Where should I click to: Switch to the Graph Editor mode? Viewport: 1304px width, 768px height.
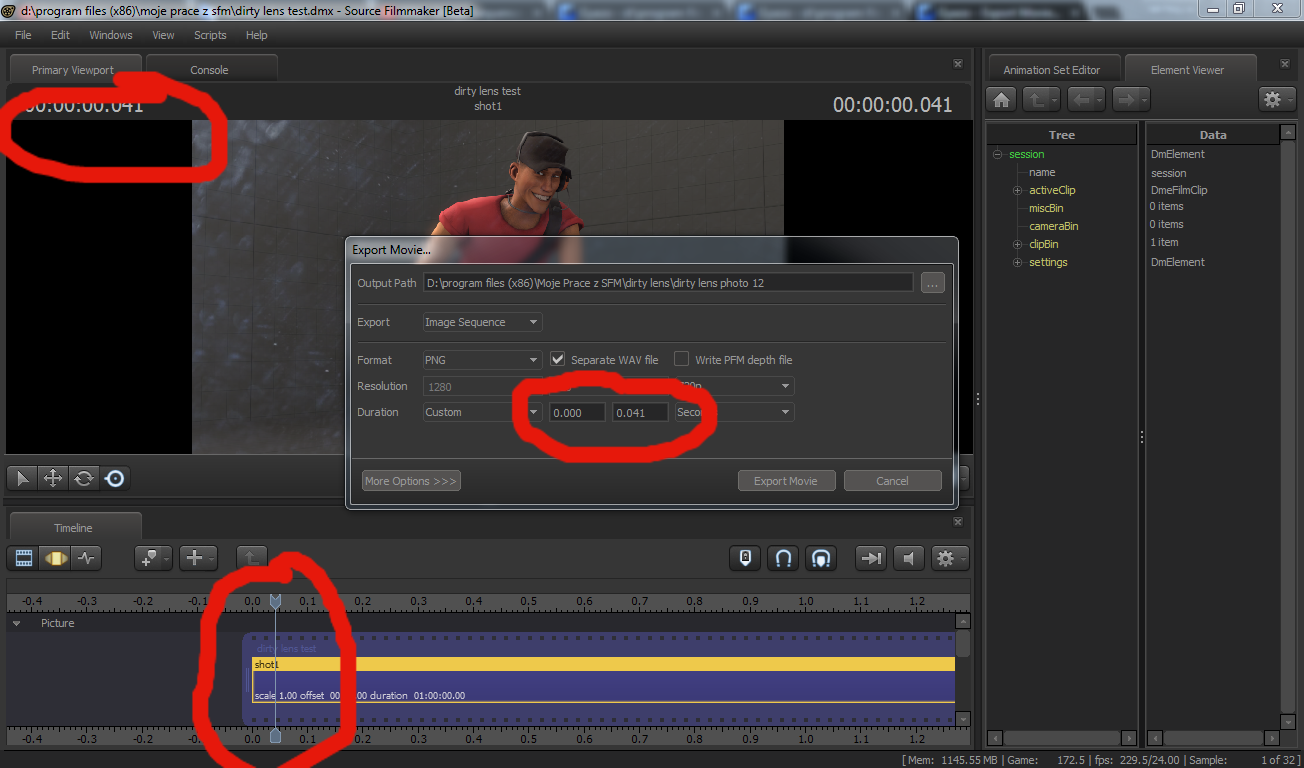coord(86,558)
